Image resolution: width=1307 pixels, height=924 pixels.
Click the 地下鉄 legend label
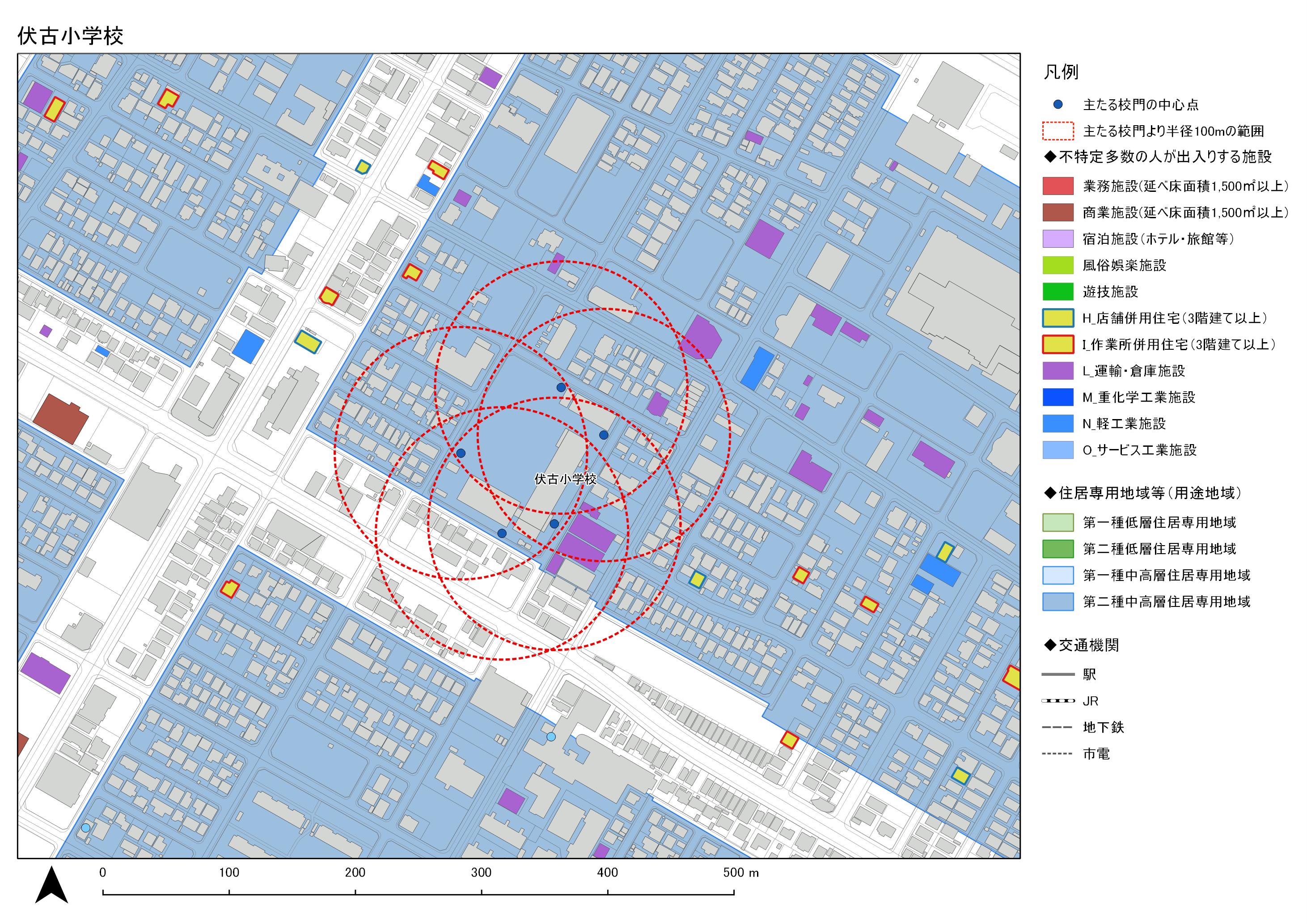(1103, 728)
